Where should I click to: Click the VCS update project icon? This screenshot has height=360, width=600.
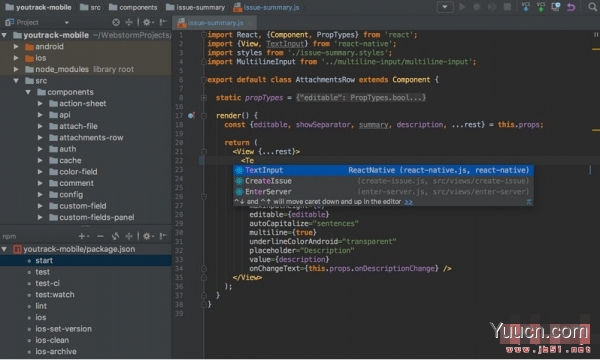pyautogui.click(x=526, y=7)
